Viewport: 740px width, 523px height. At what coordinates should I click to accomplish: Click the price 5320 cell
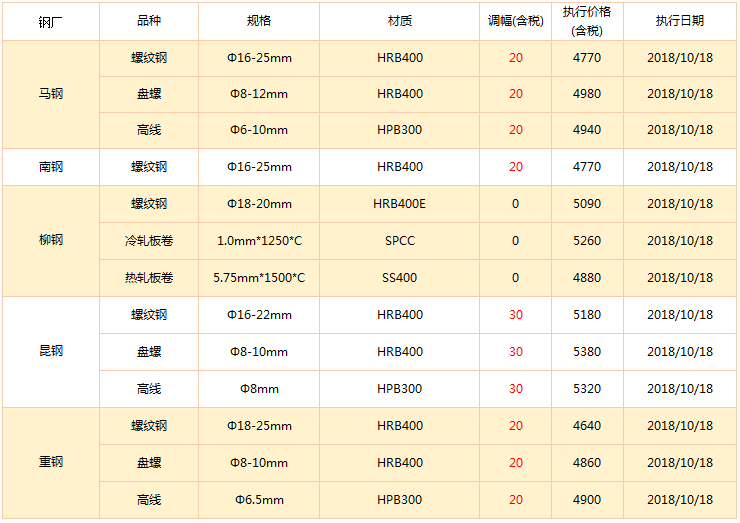(587, 389)
